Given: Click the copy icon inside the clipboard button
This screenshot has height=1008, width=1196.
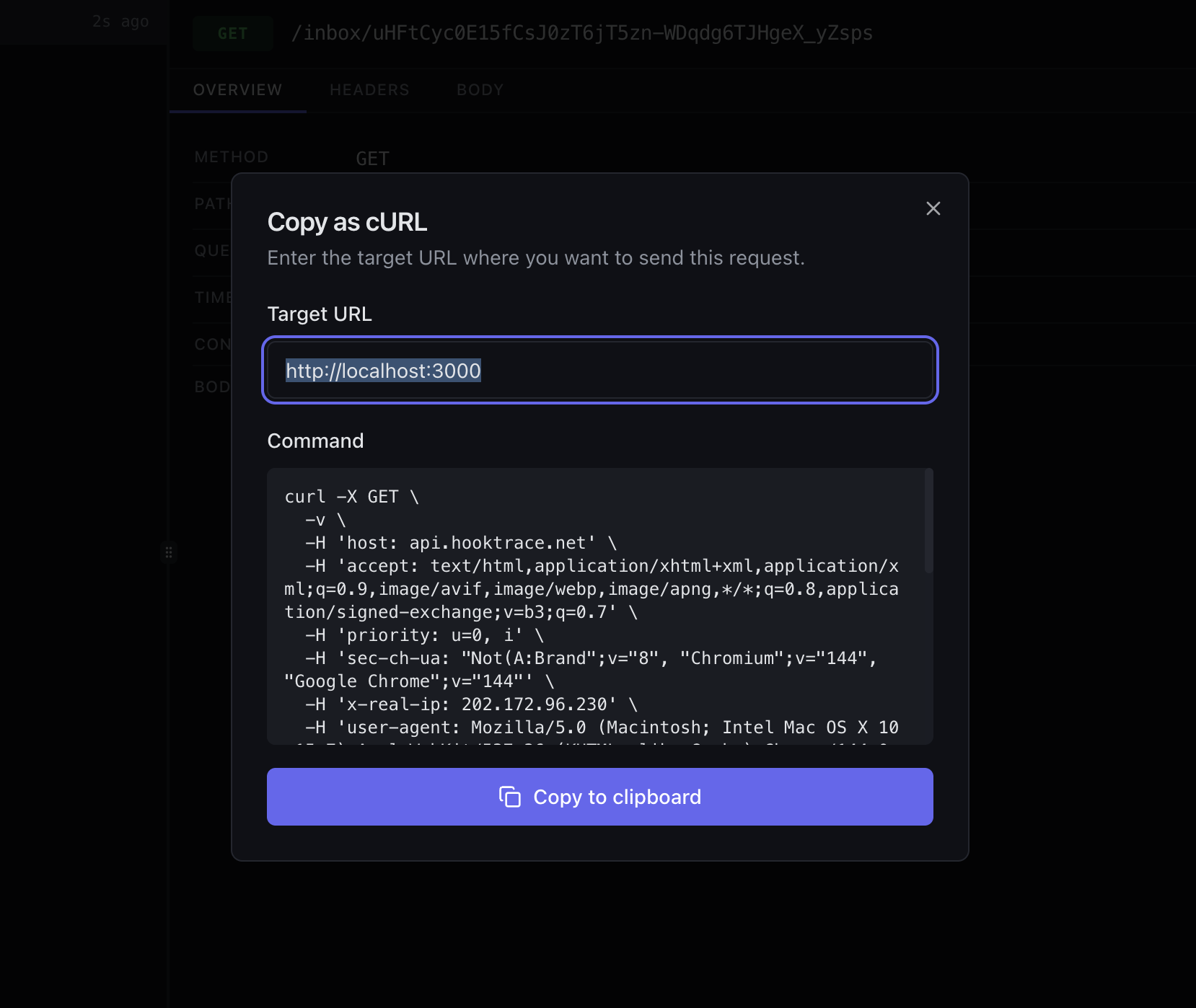Looking at the screenshot, I should pyautogui.click(x=511, y=797).
